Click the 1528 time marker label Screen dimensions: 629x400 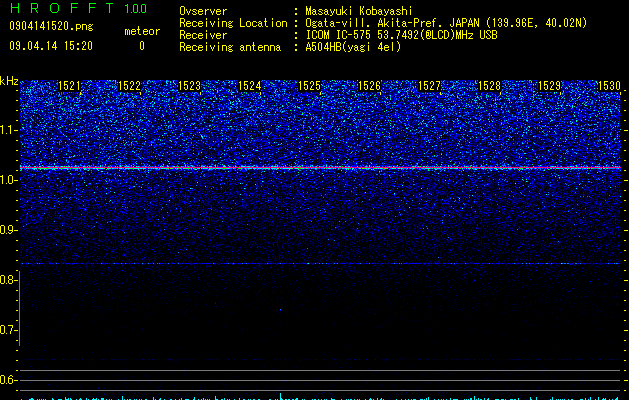490,86
